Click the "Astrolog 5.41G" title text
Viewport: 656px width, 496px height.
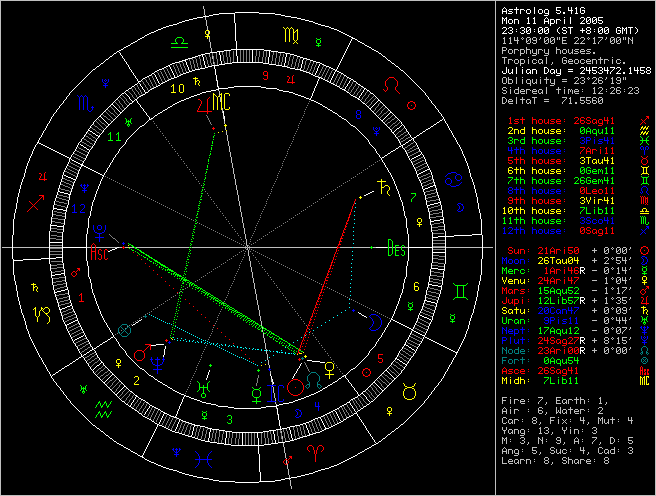click(x=541, y=8)
